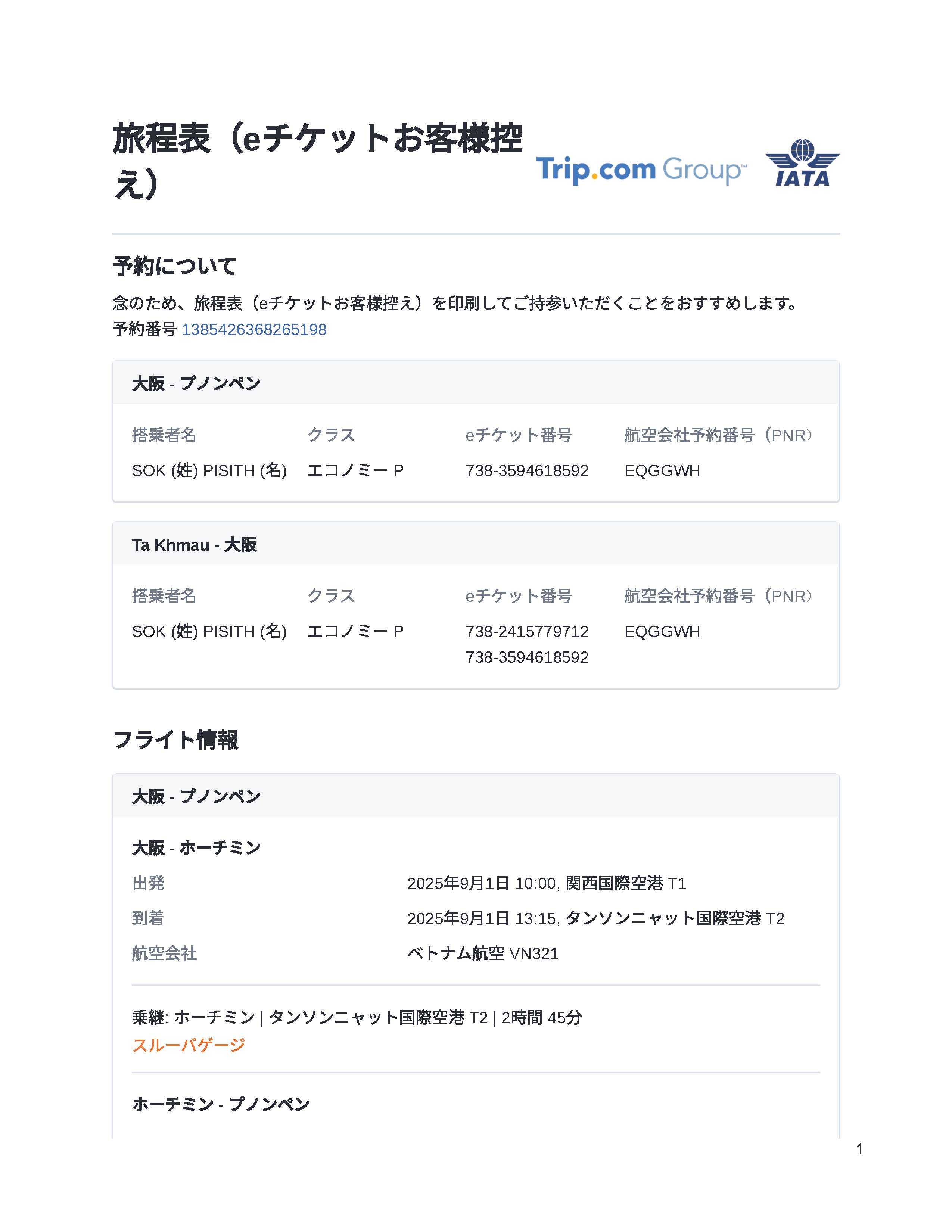Image resolution: width=952 pixels, height=1232 pixels.
Task: Click the 出発 field label
Action: pos(148,883)
